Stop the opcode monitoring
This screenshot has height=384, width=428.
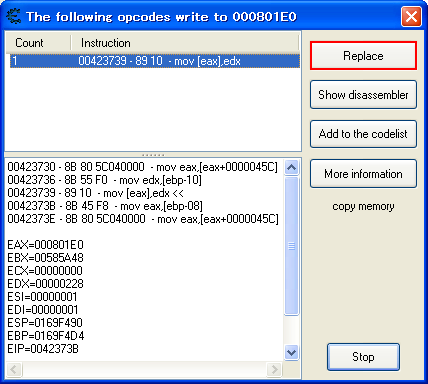(x=363, y=357)
